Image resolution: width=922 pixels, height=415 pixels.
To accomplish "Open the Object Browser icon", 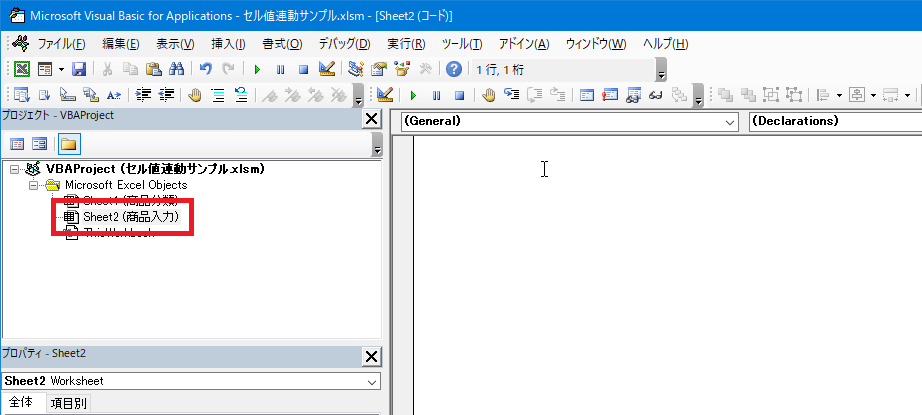I will point(402,69).
